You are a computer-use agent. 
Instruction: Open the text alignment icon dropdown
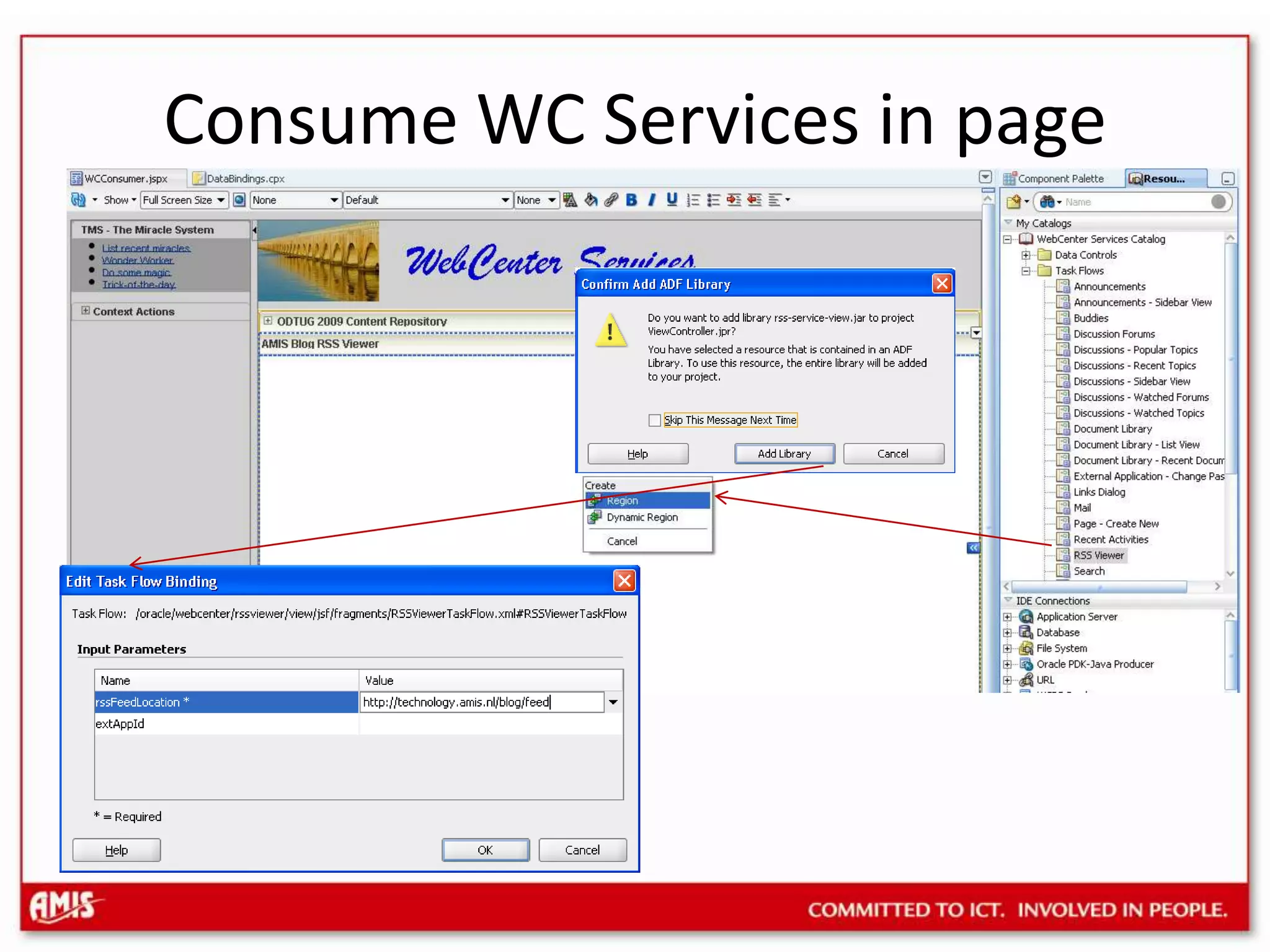(x=779, y=200)
